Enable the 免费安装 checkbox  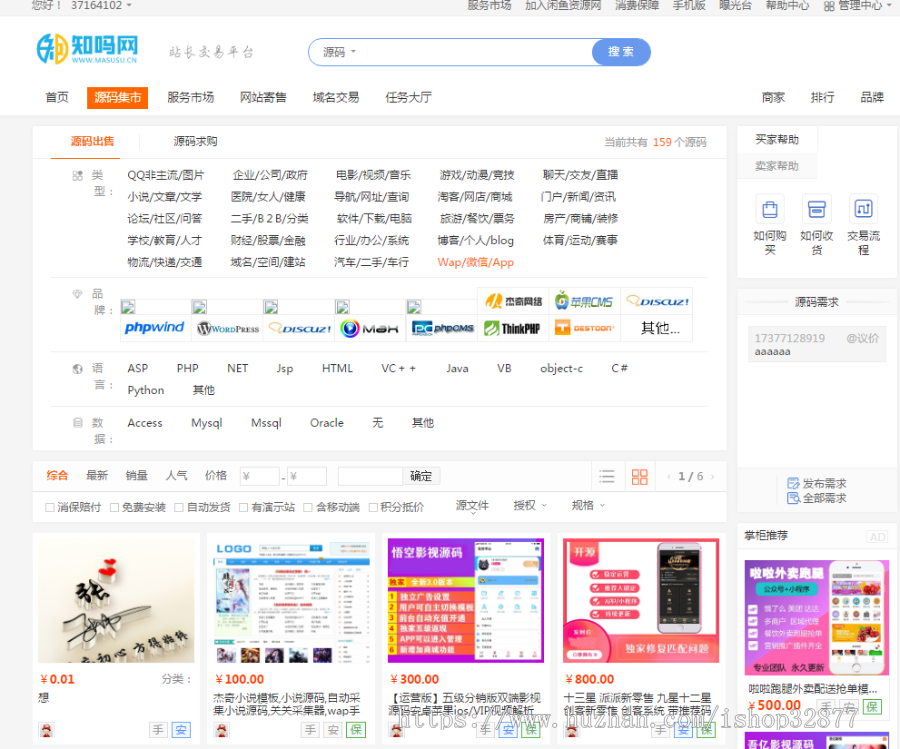coord(115,507)
